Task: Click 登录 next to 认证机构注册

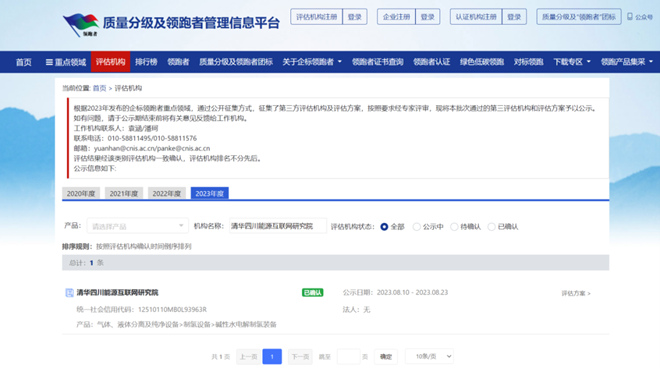Action: pos(514,17)
